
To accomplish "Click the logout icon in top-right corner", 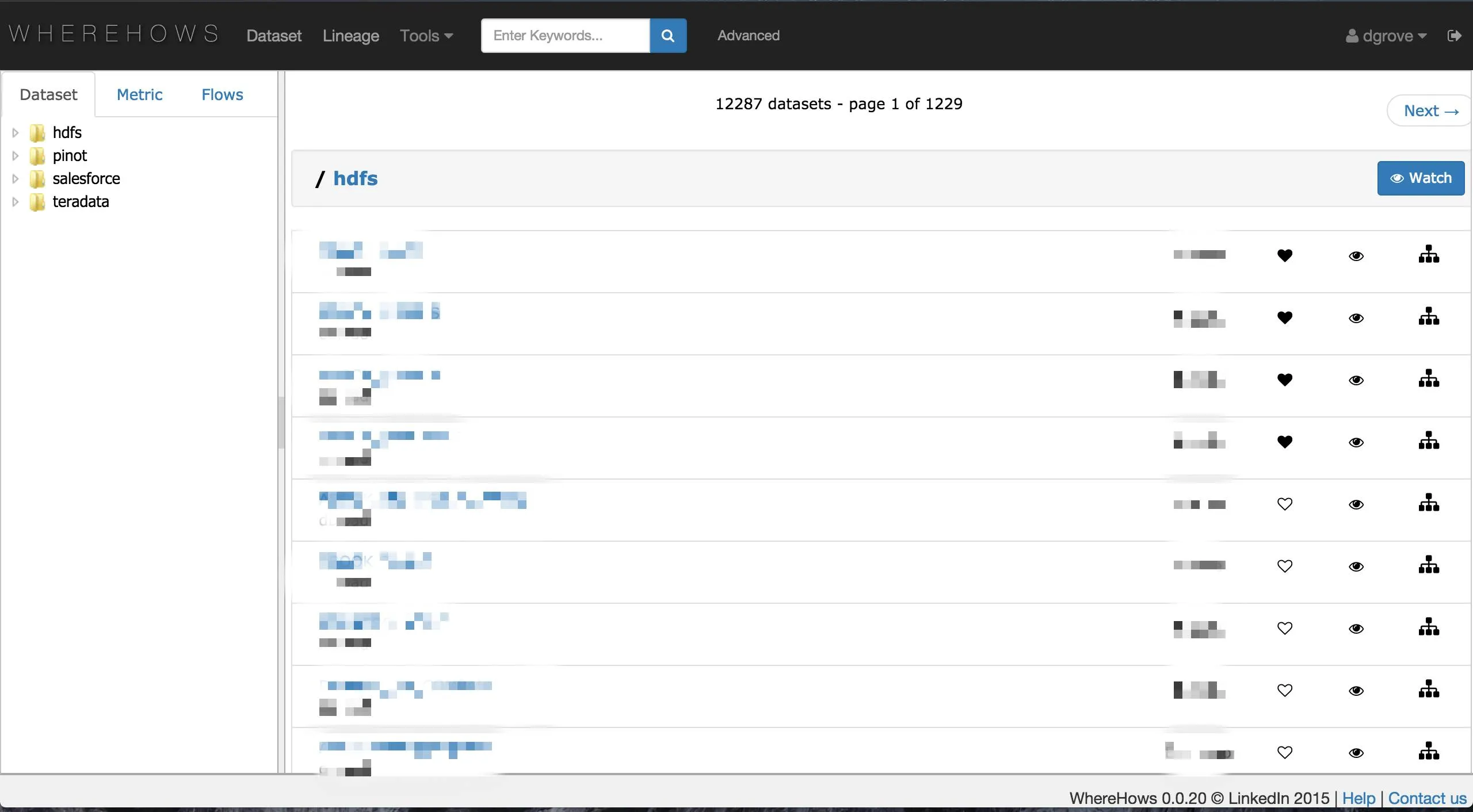I will click(x=1454, y=36).
